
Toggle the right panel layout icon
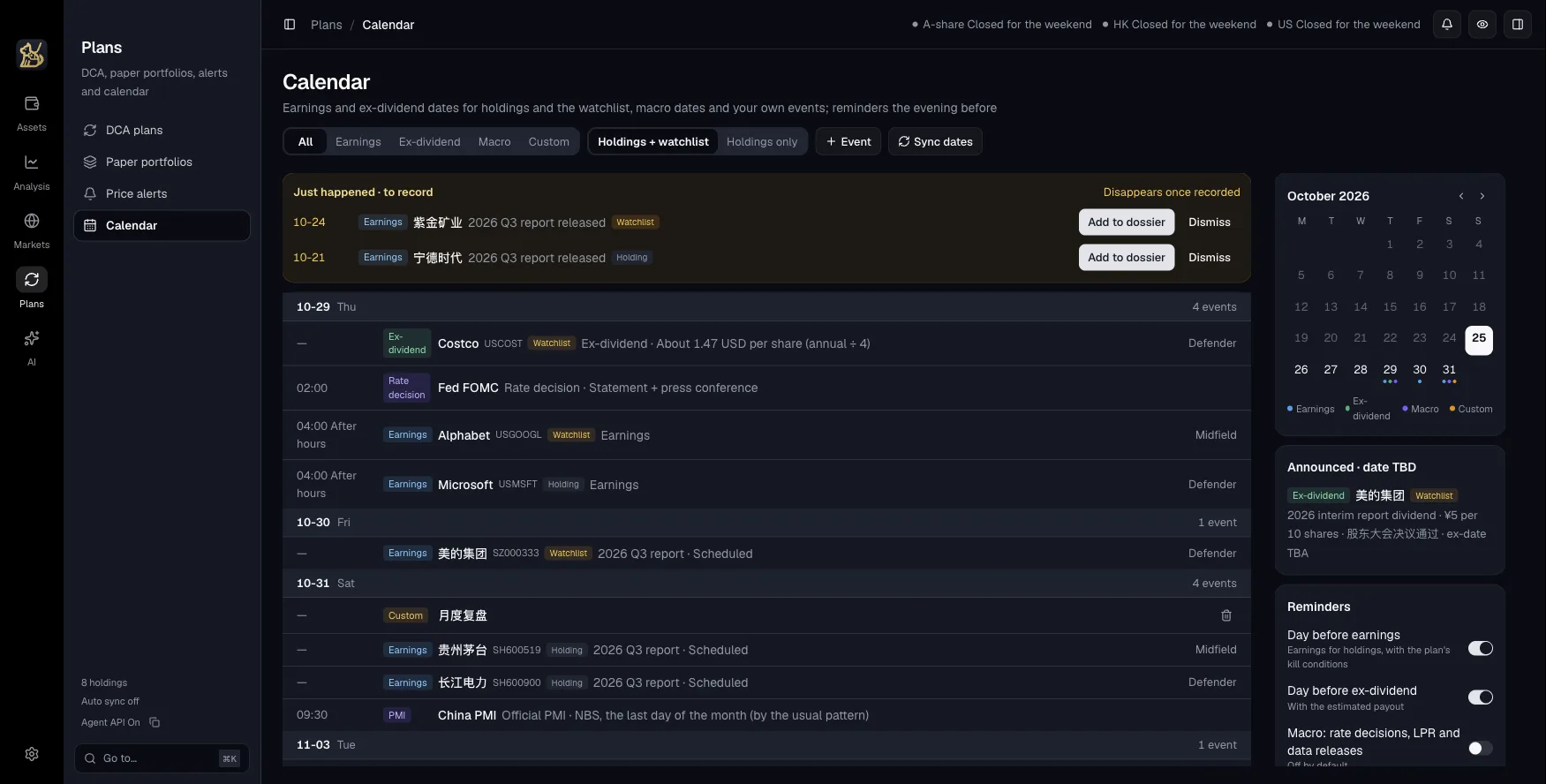tap(1518, 25)
